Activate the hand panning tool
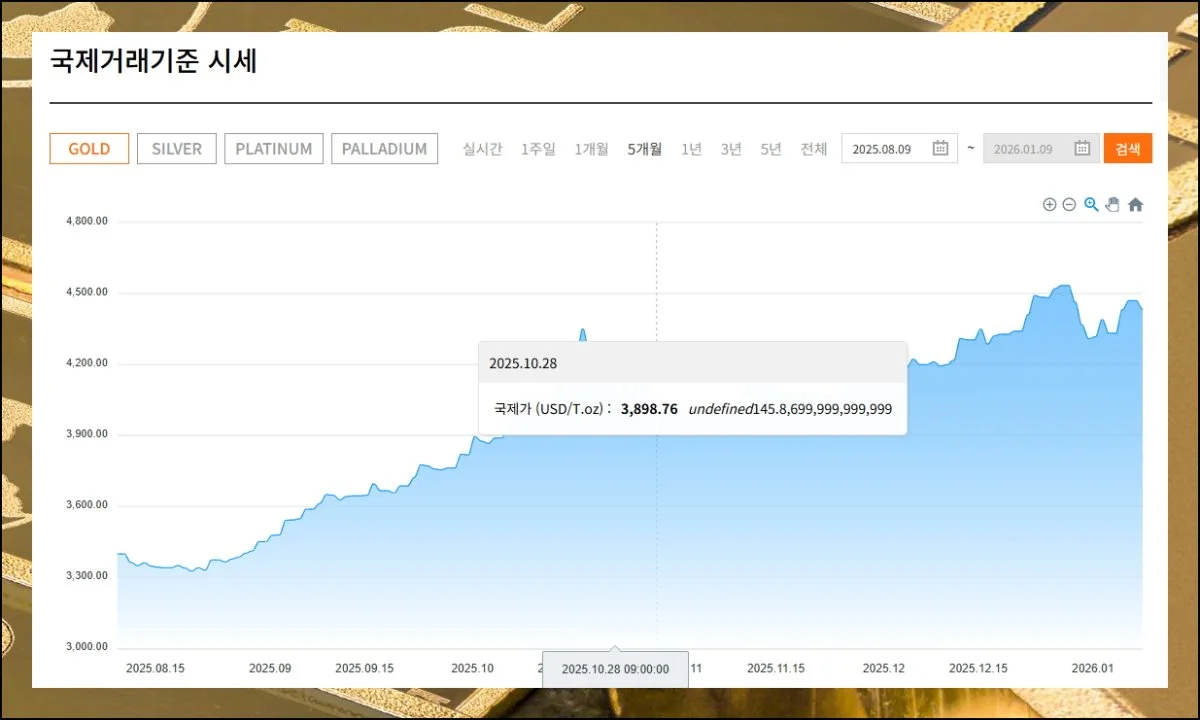The width and height of the screenshot is (1200, 720). pyautogui.click(x=1112, y=205)
